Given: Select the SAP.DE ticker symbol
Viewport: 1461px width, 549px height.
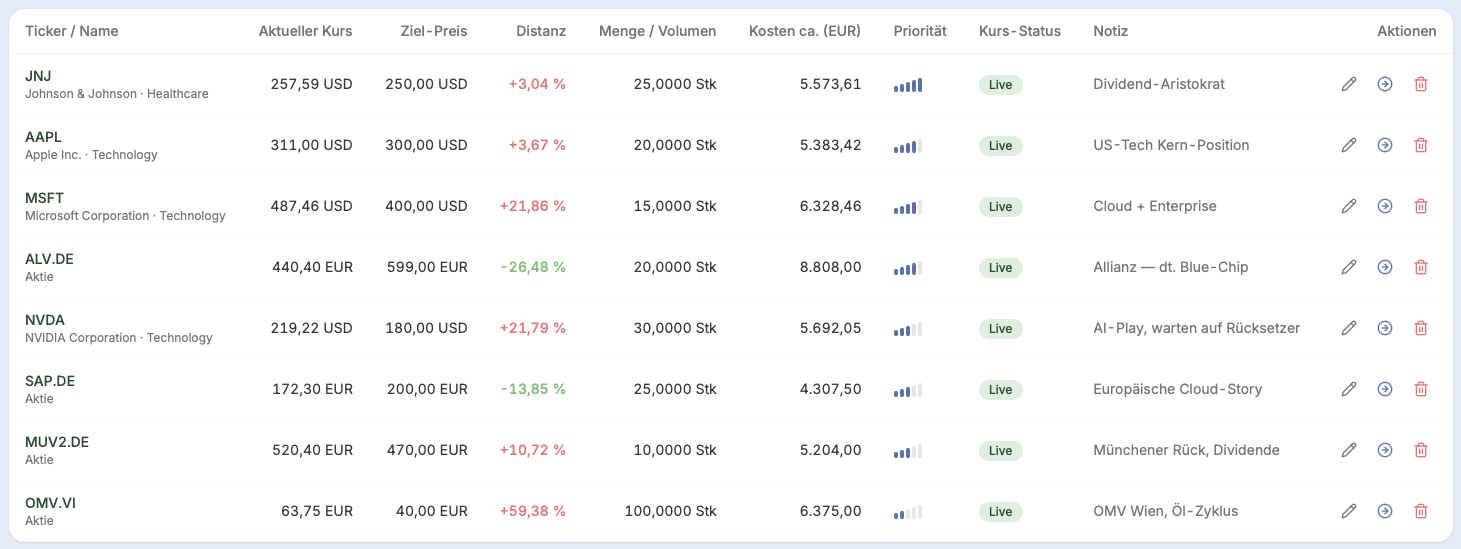Looking at the screenshot, I should point(50,381).
